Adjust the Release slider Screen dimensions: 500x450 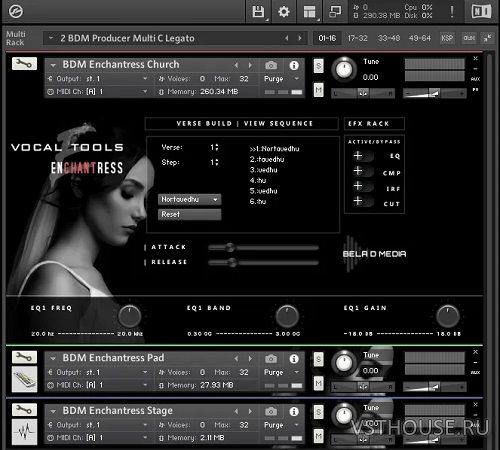point(263,263)
